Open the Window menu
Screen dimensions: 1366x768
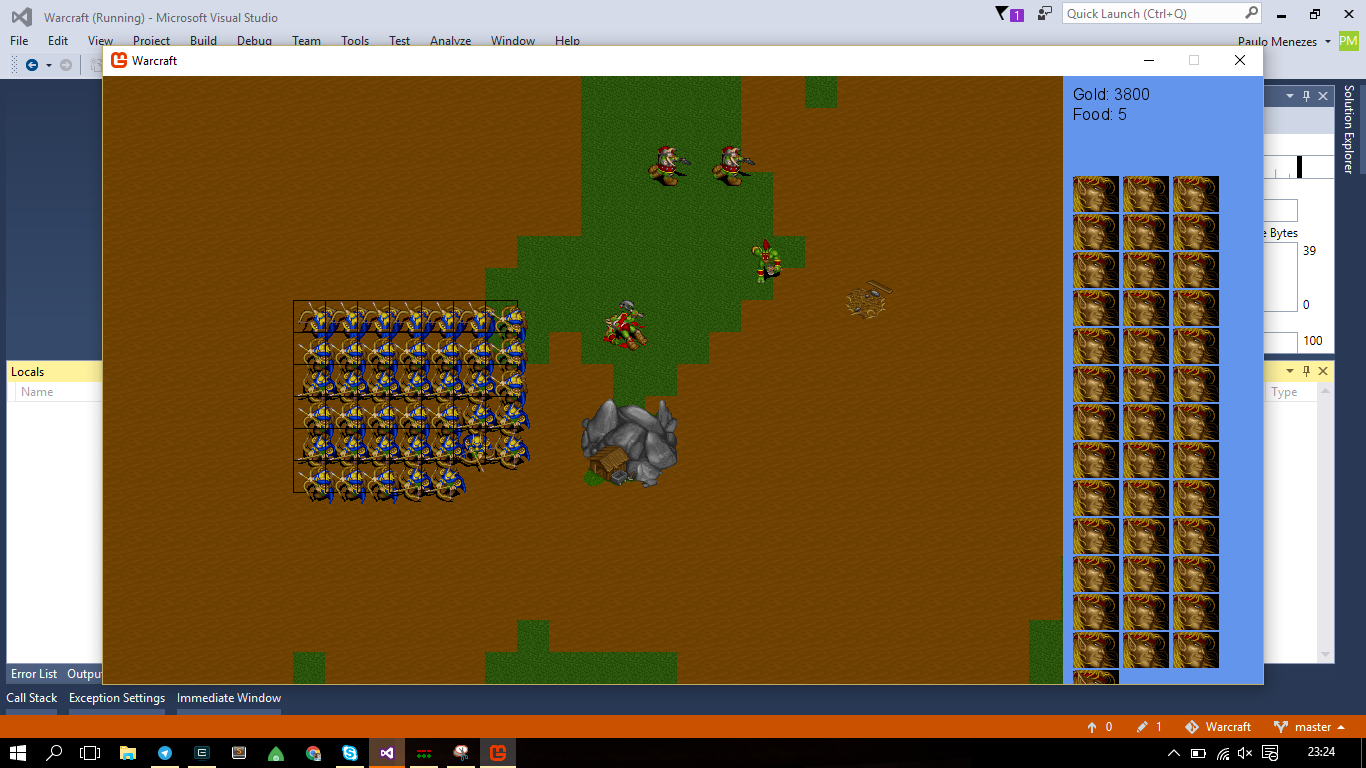[x=512, y=41]
